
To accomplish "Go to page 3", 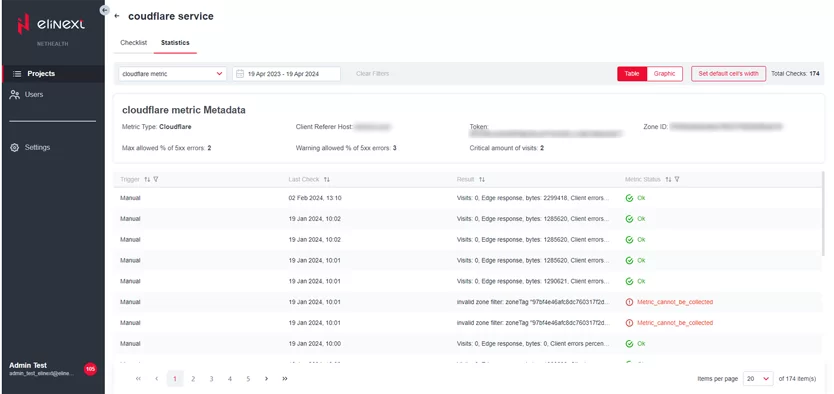I will (212, 379).
